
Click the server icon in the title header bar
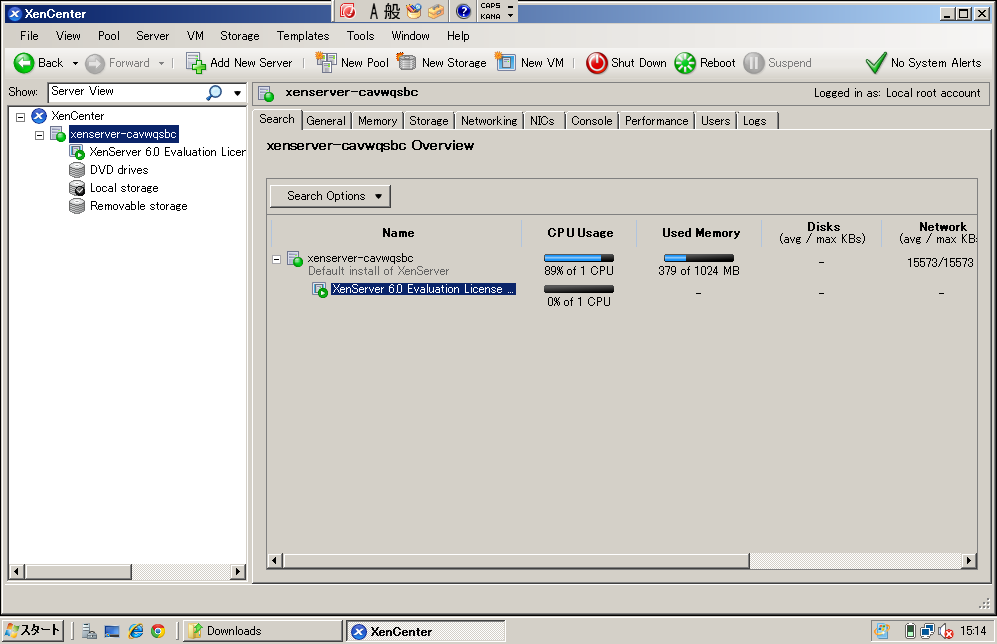(x=266, y=93)
